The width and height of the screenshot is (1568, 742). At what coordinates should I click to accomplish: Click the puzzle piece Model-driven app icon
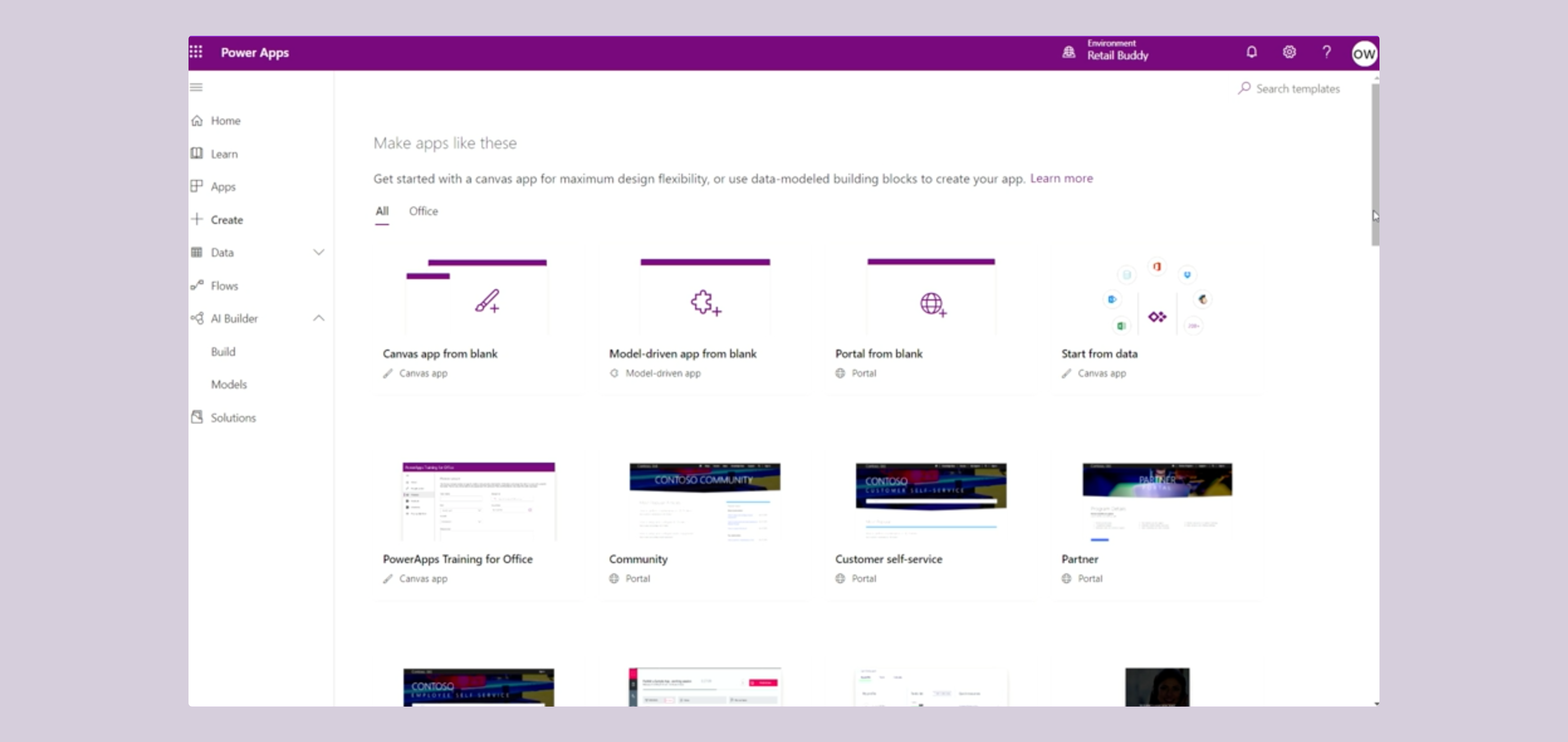[x=706, y=302]
